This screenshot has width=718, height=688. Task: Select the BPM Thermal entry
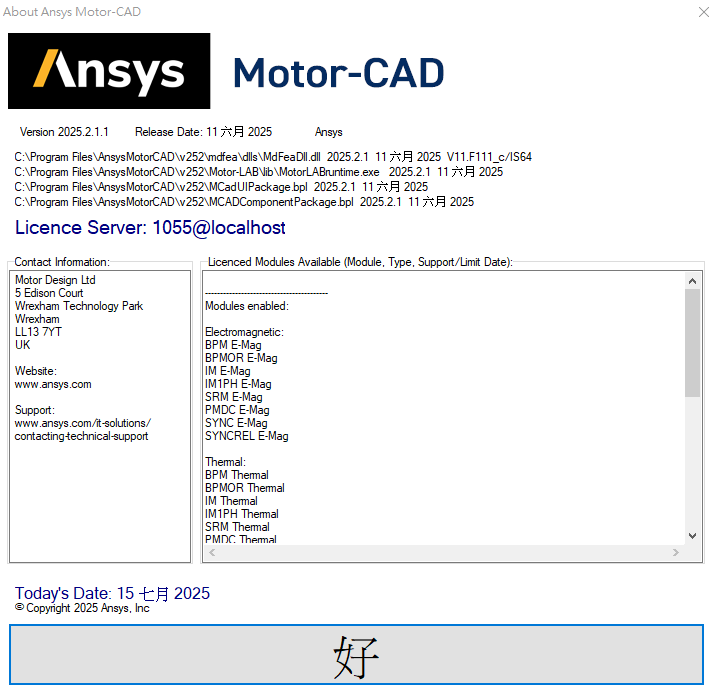pos(237,475)
